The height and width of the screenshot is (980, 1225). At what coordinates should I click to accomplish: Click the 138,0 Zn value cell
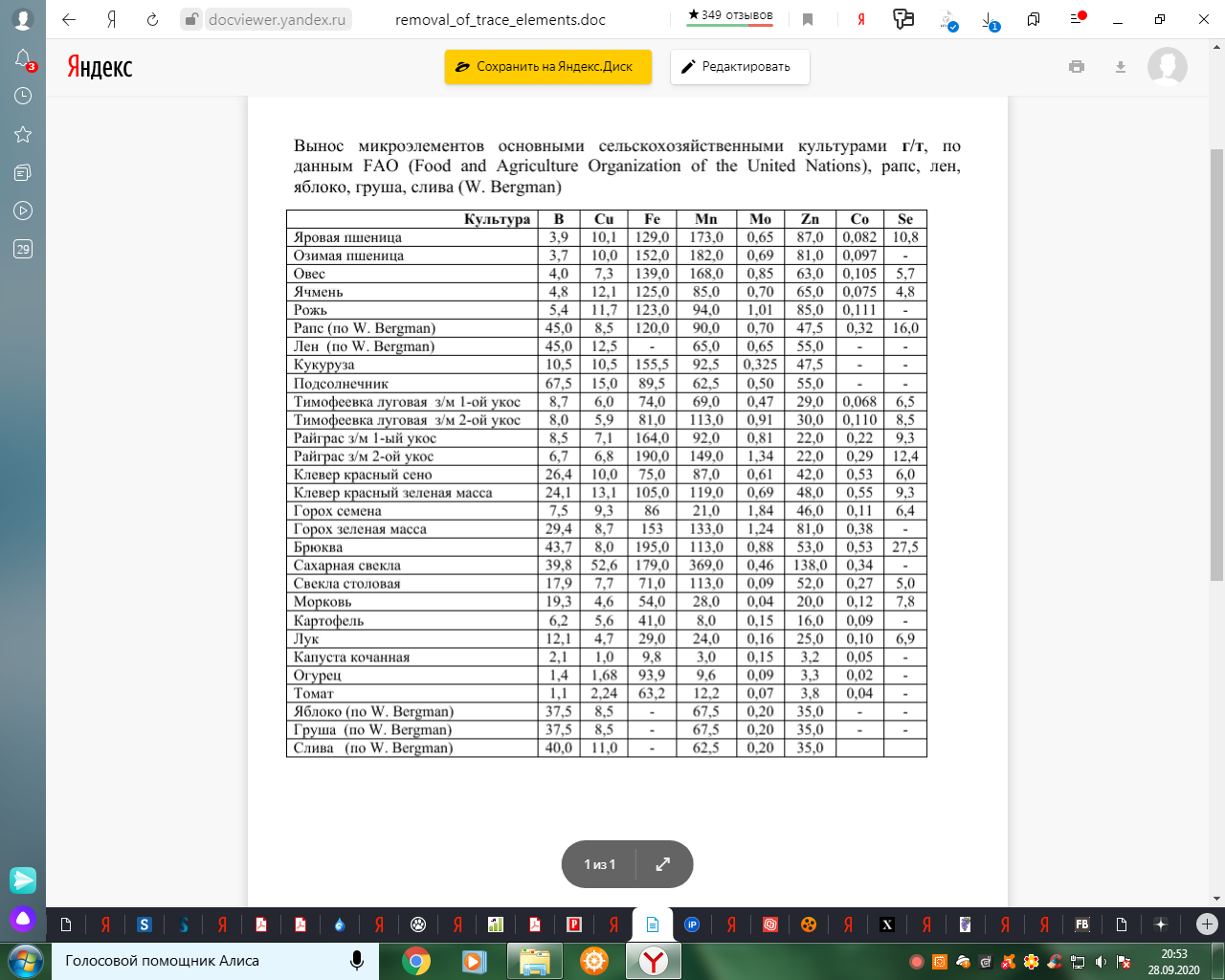(x=810, y=566)
